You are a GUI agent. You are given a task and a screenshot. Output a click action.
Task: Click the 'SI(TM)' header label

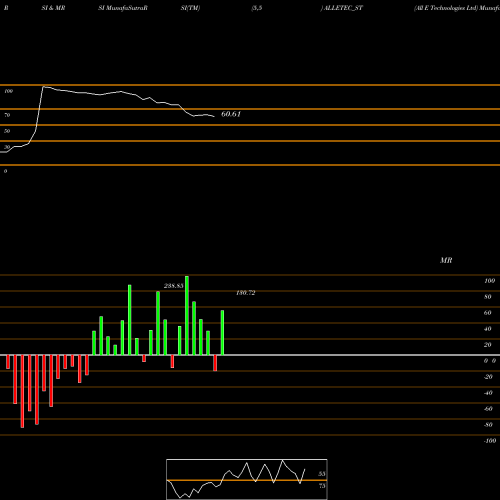pyautogui.click(x=190, y=8)
